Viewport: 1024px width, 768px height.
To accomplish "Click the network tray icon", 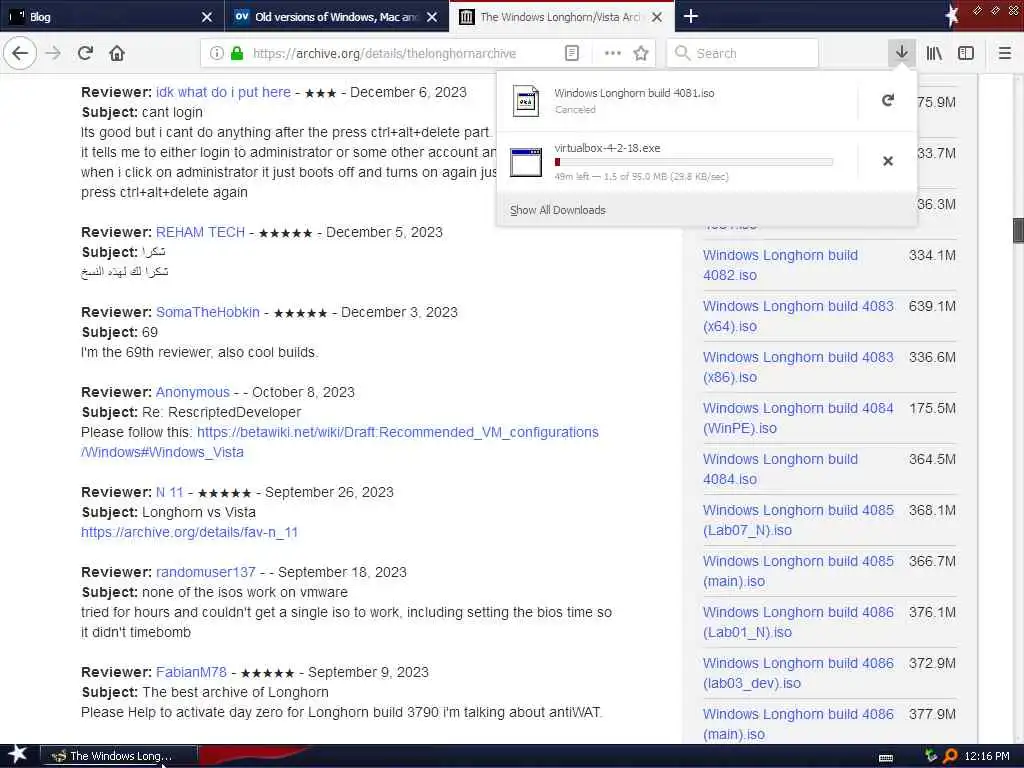I will (x=930, y=756).
